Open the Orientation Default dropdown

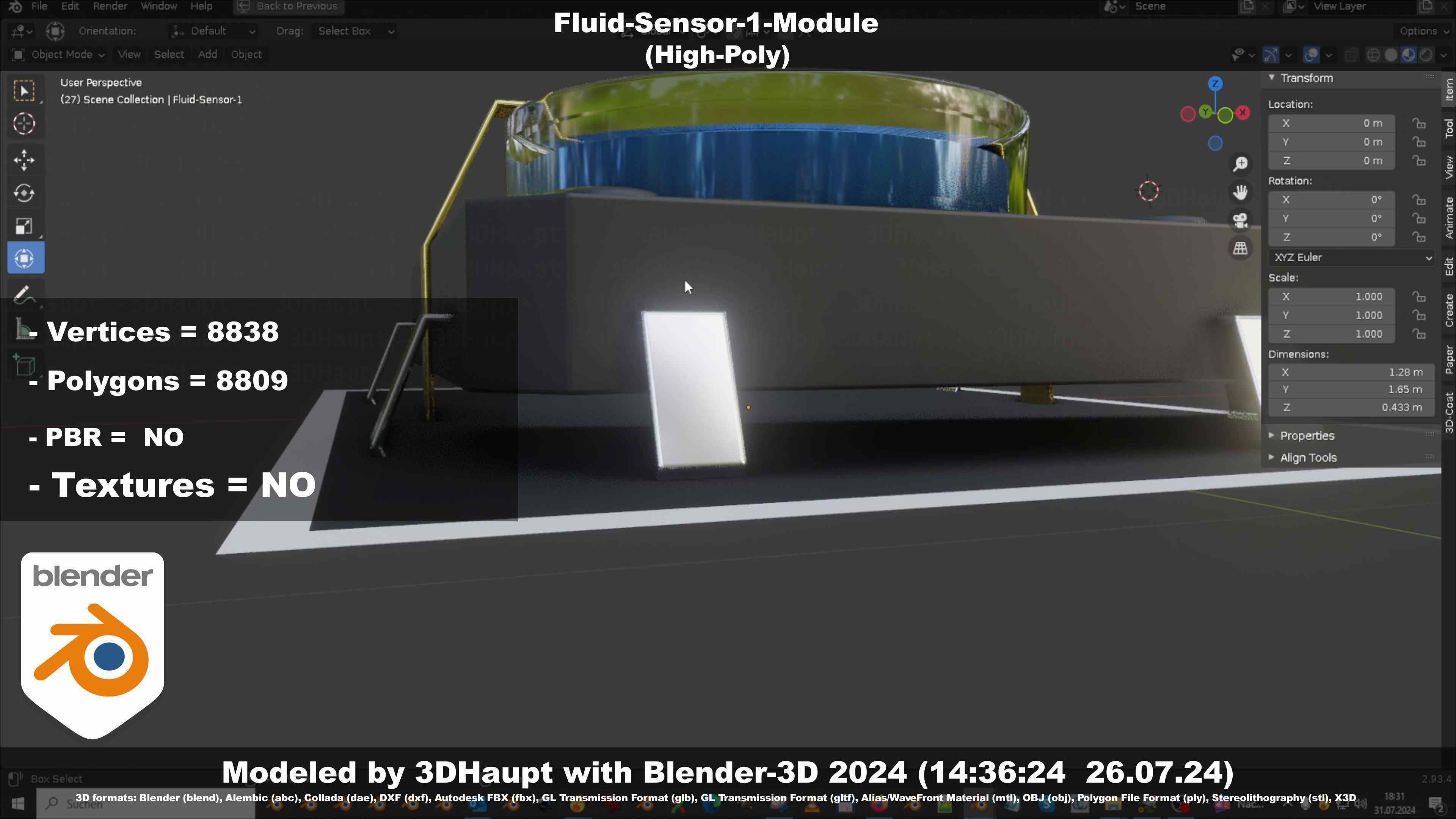[213, 31]
